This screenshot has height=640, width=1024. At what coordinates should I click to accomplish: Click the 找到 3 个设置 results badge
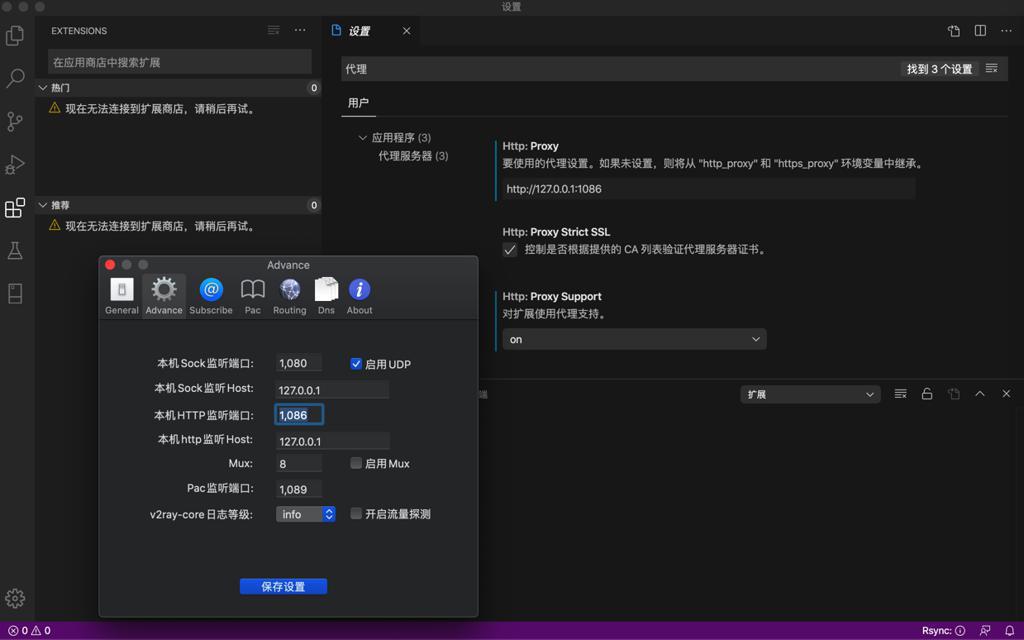click(939, 69)
